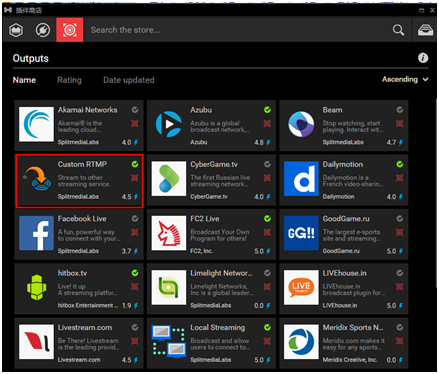Click the Azubu play logo

[169, 124]
